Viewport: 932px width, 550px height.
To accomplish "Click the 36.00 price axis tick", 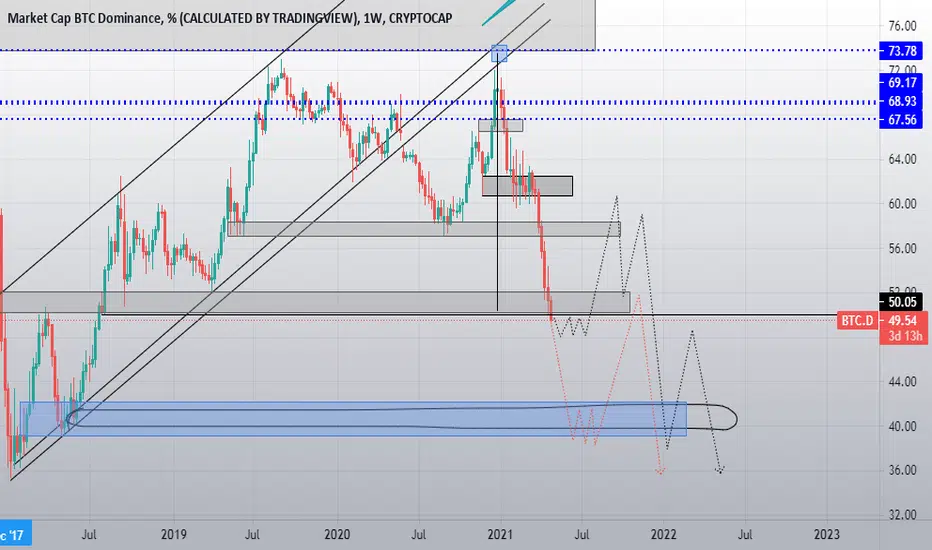I will [x=902, y=470].
